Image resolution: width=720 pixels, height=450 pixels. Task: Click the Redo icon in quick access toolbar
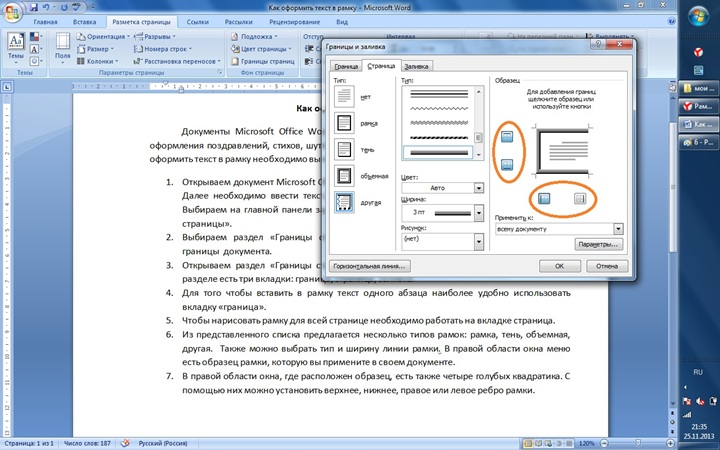(64, 7)
